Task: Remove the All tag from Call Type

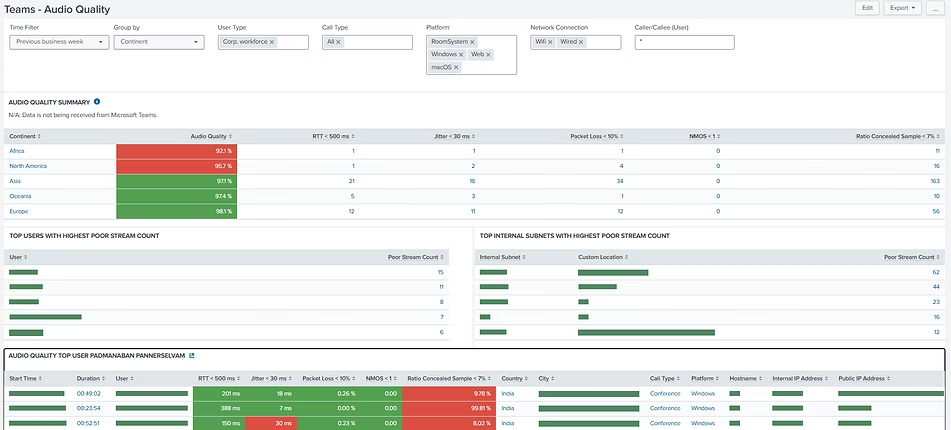Action: click(338, 43)
